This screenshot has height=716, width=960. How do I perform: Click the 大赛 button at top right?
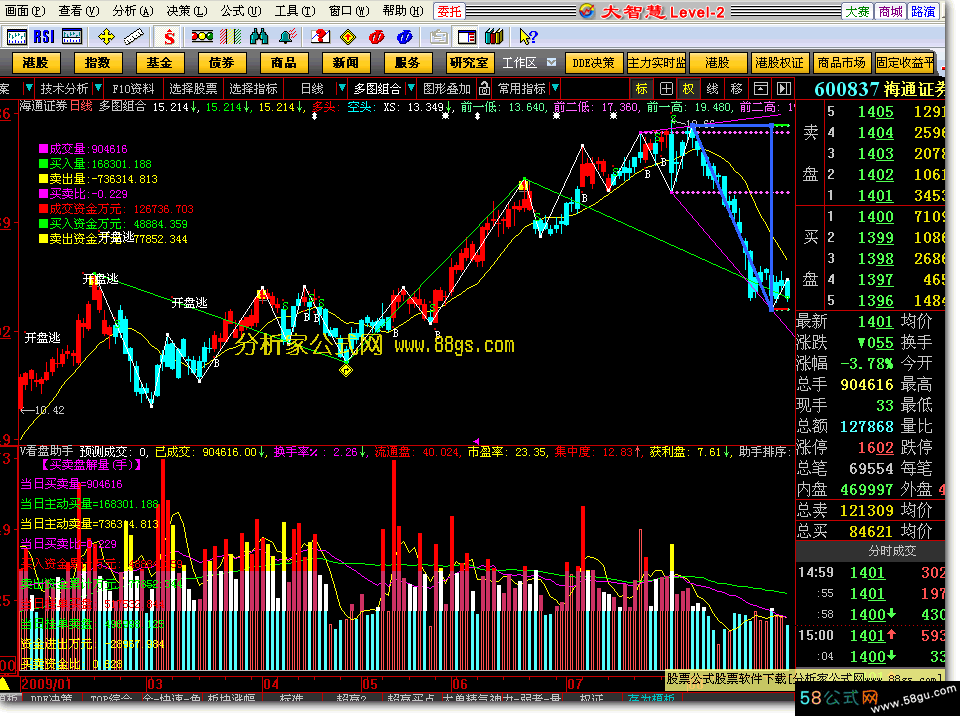857,11
